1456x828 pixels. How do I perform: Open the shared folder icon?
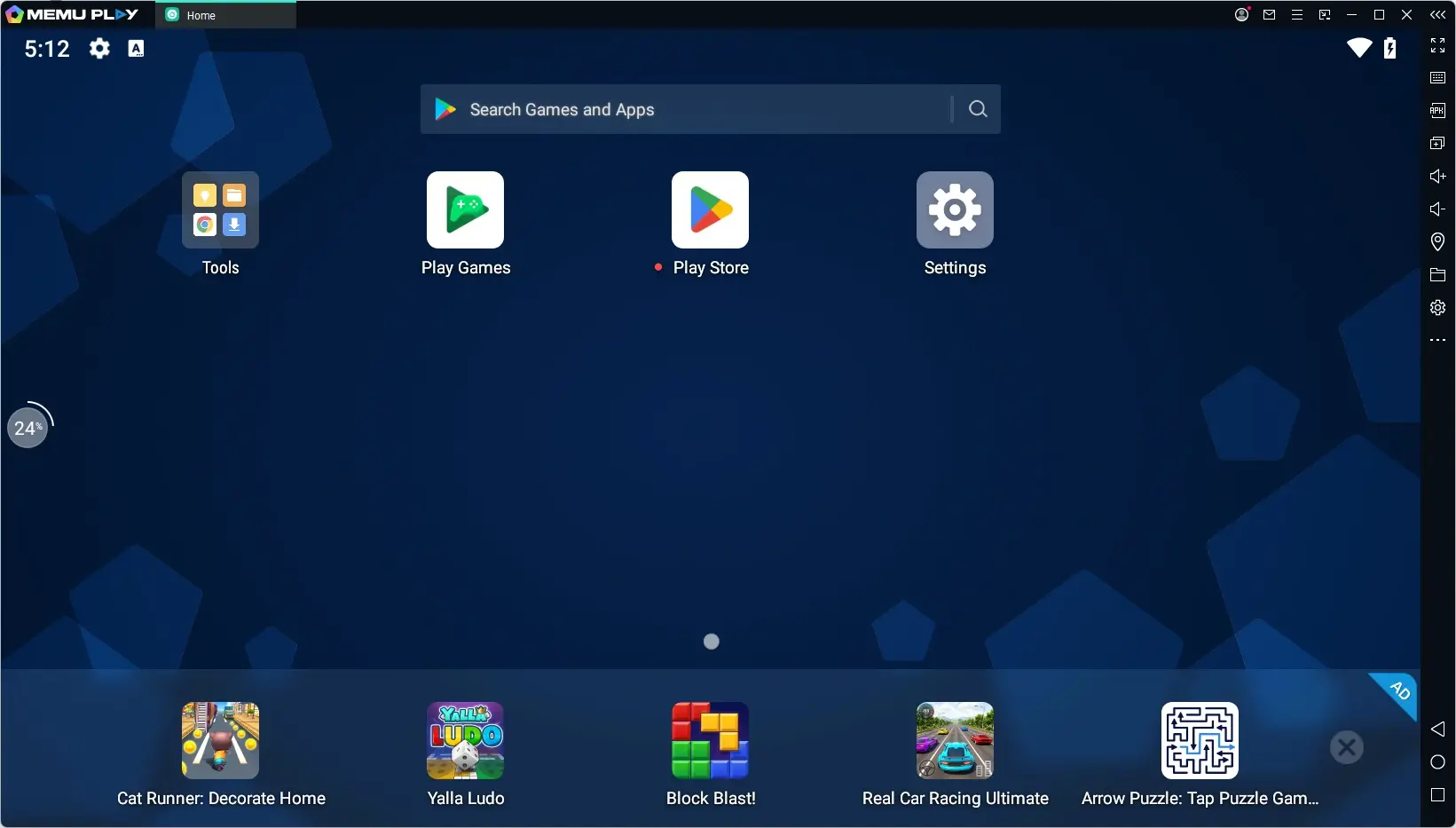pyautogui.click(x=1437, y=275)
